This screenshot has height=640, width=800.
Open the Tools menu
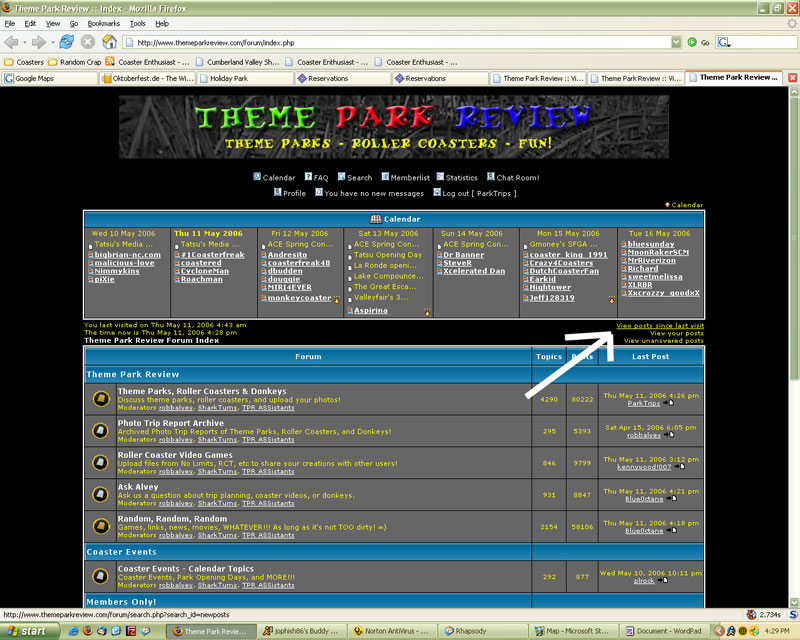pyautogui.click(x=137, y=23)
